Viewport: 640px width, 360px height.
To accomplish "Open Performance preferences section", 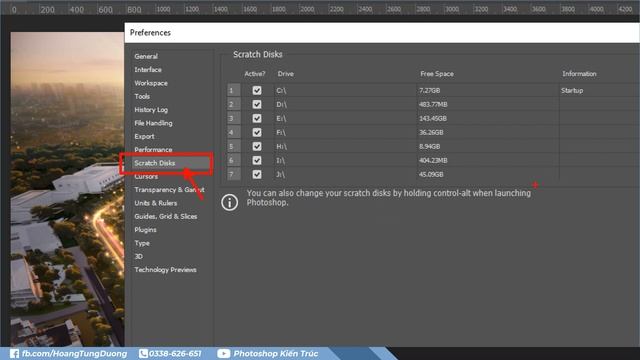I will pyautogui.click(x=153, y=150).
